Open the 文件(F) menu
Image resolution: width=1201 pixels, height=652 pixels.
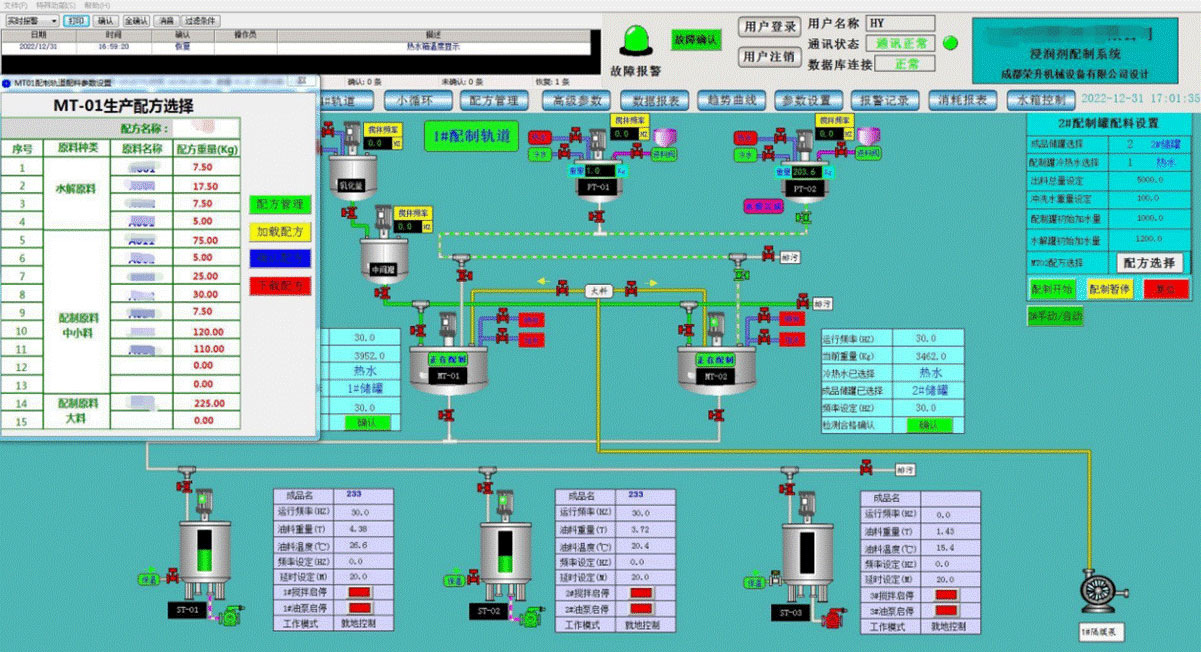[x=17, y=5]
